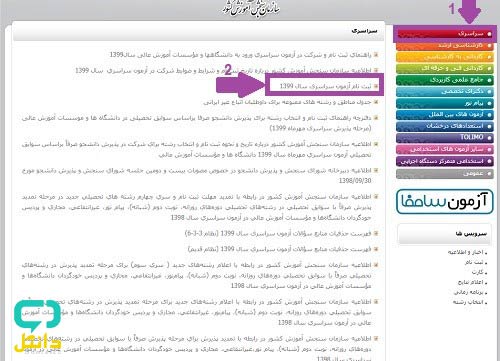
Task: Click the برنامه زمانی service link
Action: tap(470, 292)
